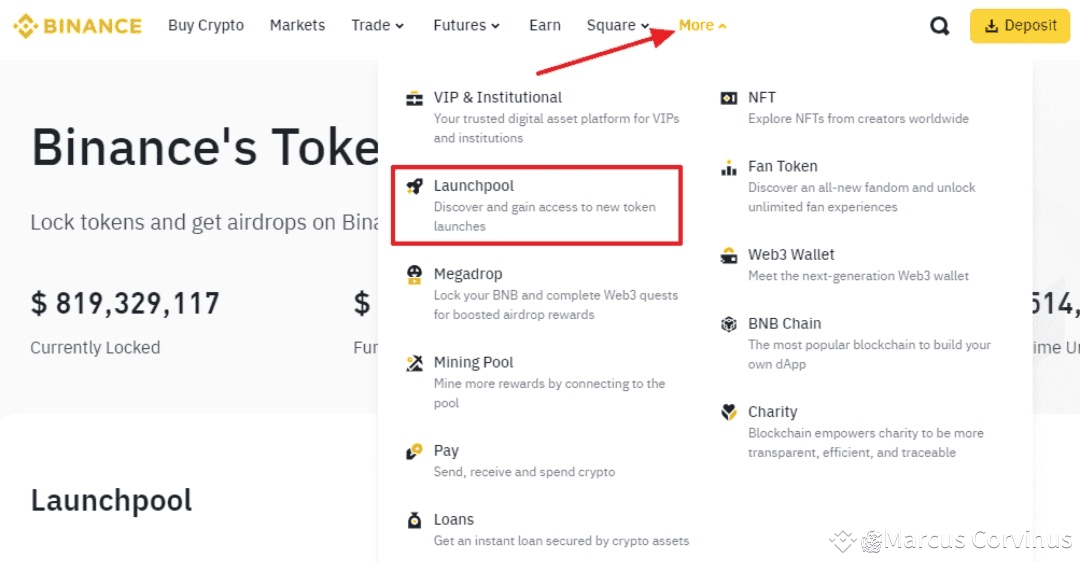1080x562 pixels.
Task: Open the Square dropdown menu
Action: click(x=617, y=26)
